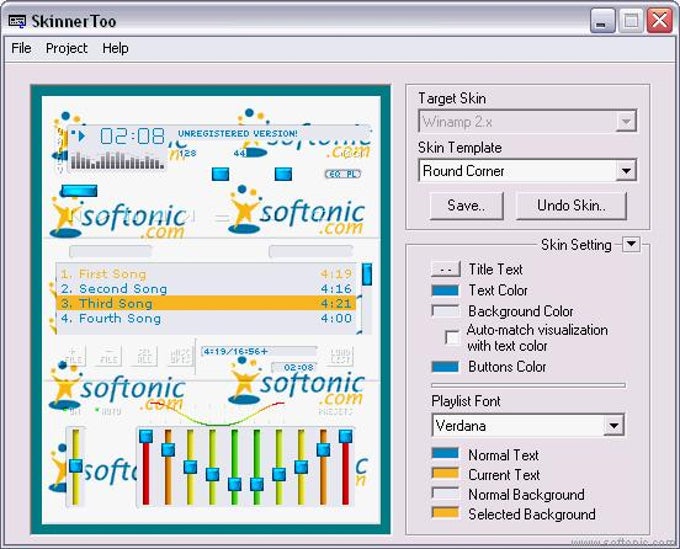This screenshot has height=549, width=680.
Task: Click the remove file playlist button in preview
Action: (109, 356)
